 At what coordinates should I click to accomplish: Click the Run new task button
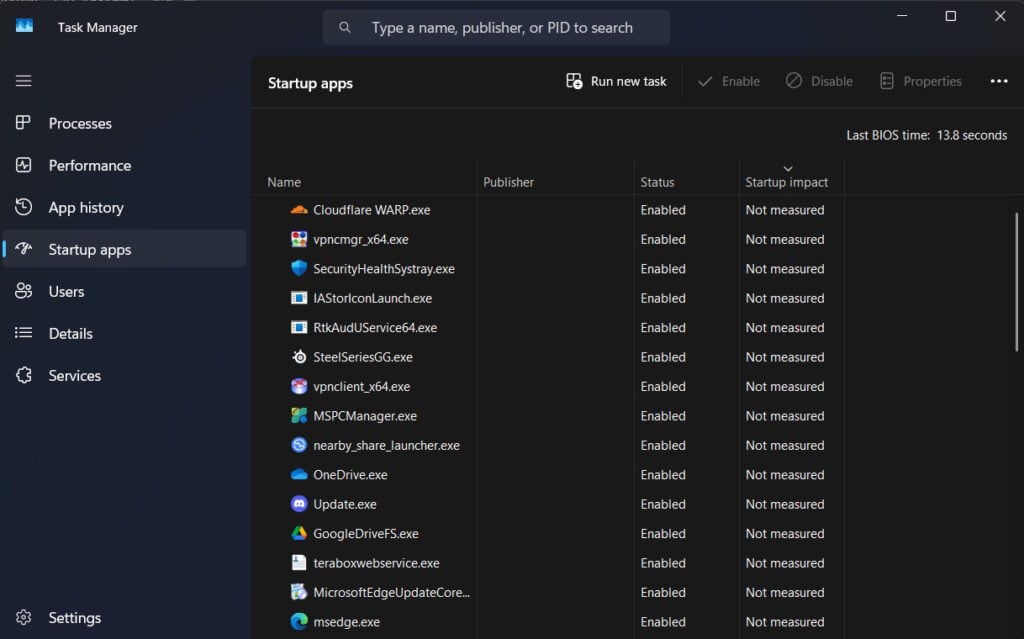(616, 82)
